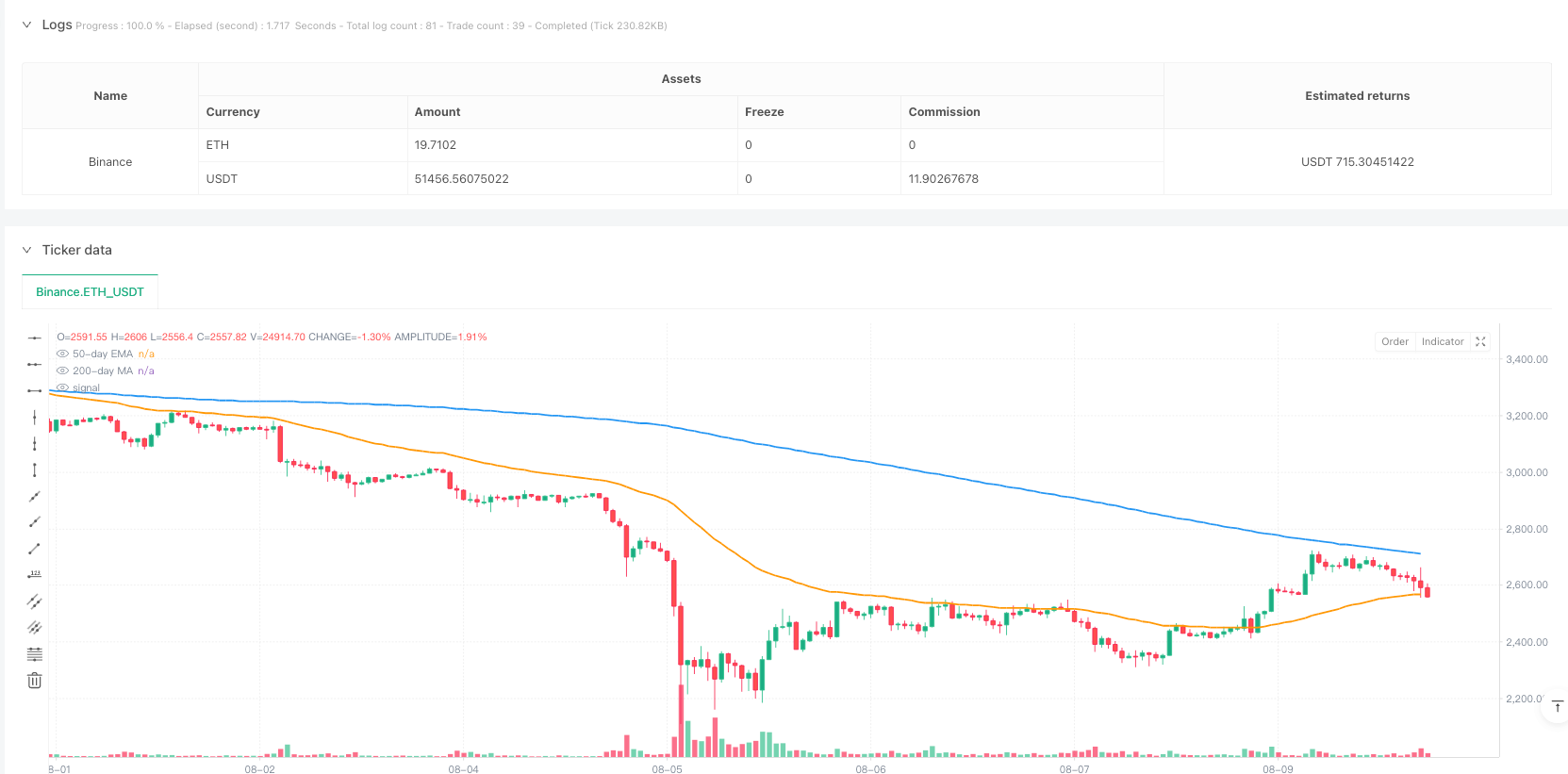Click the trash icon to delete drawings
Viewport: 1568px width, 774px height.
tap(35, 680)
